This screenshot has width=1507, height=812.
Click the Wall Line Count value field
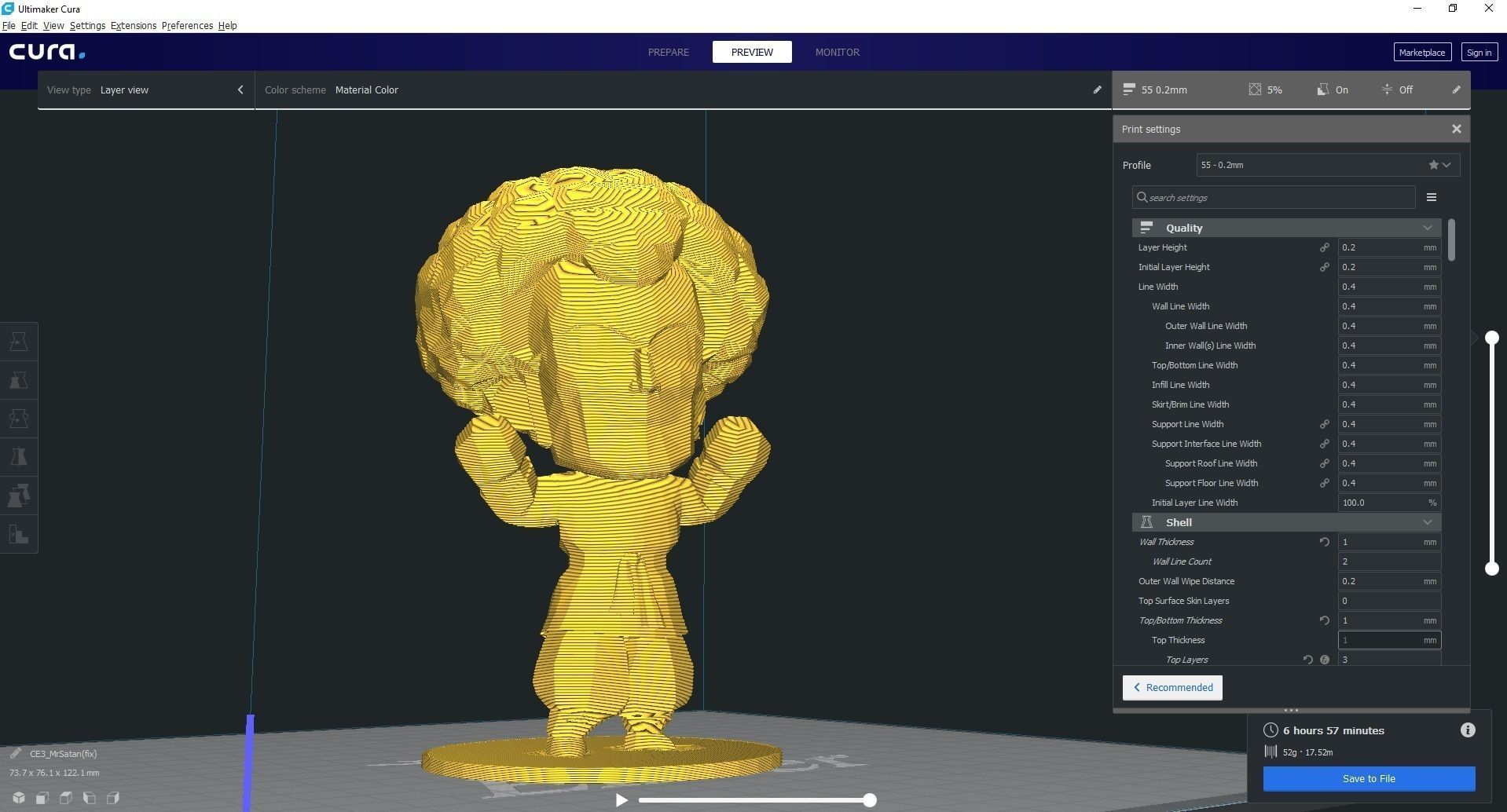pos(1389,561)
